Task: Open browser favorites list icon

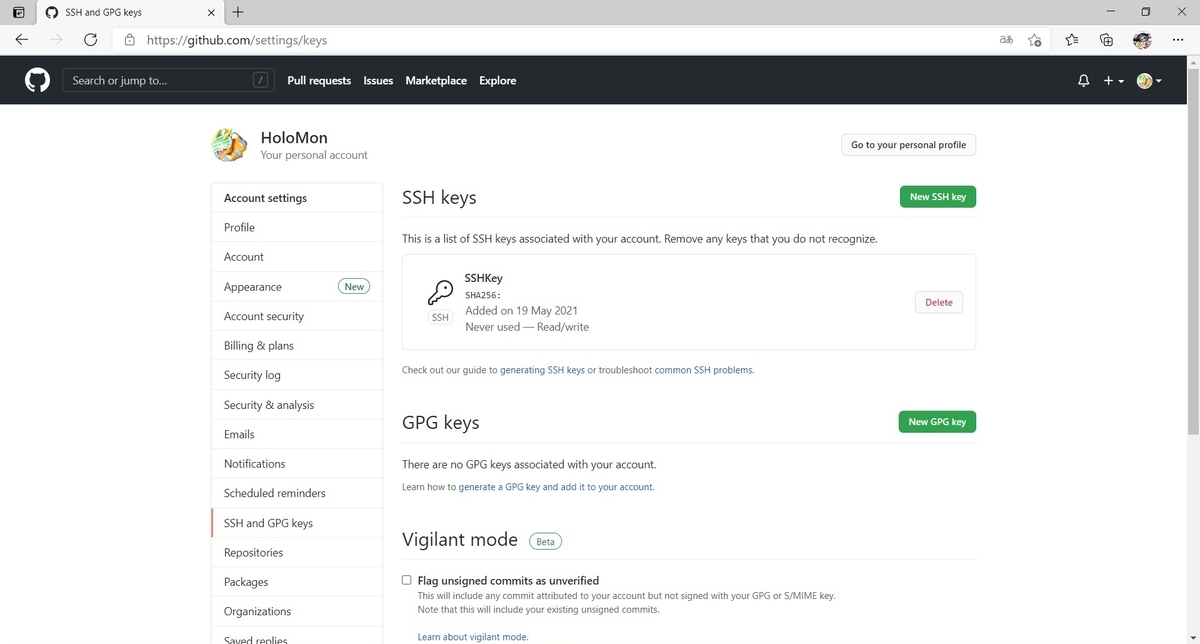Action: [1072, 40]
